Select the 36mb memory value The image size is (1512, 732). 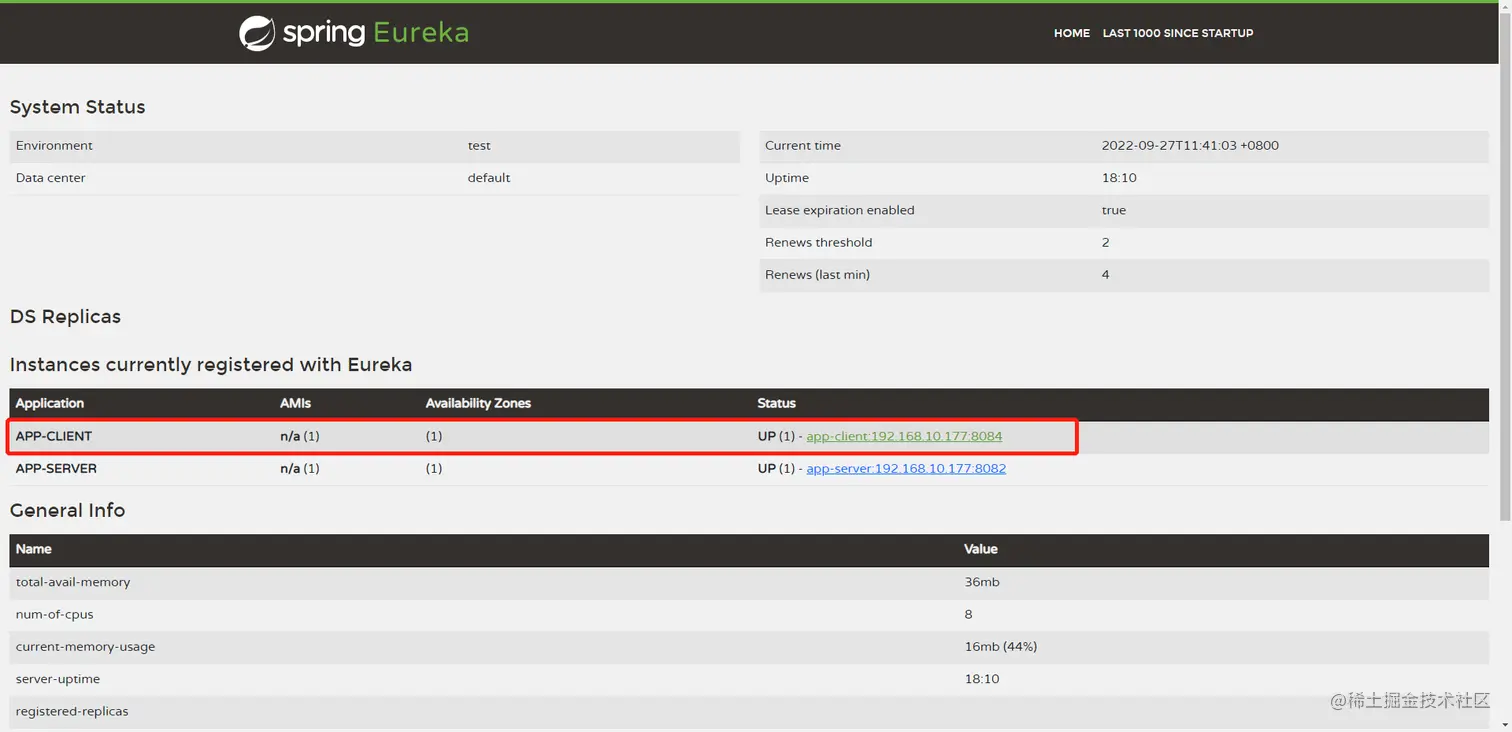pos(982,582)
